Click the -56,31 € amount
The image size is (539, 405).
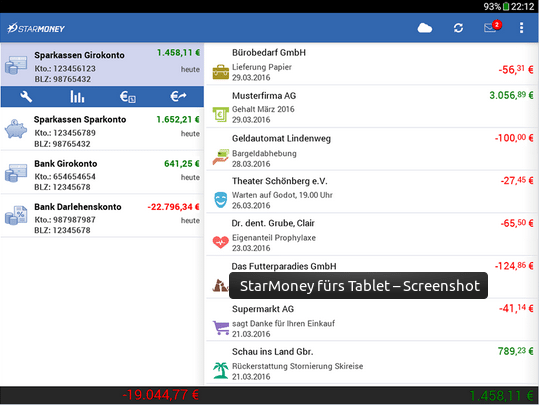coord(516,69)
